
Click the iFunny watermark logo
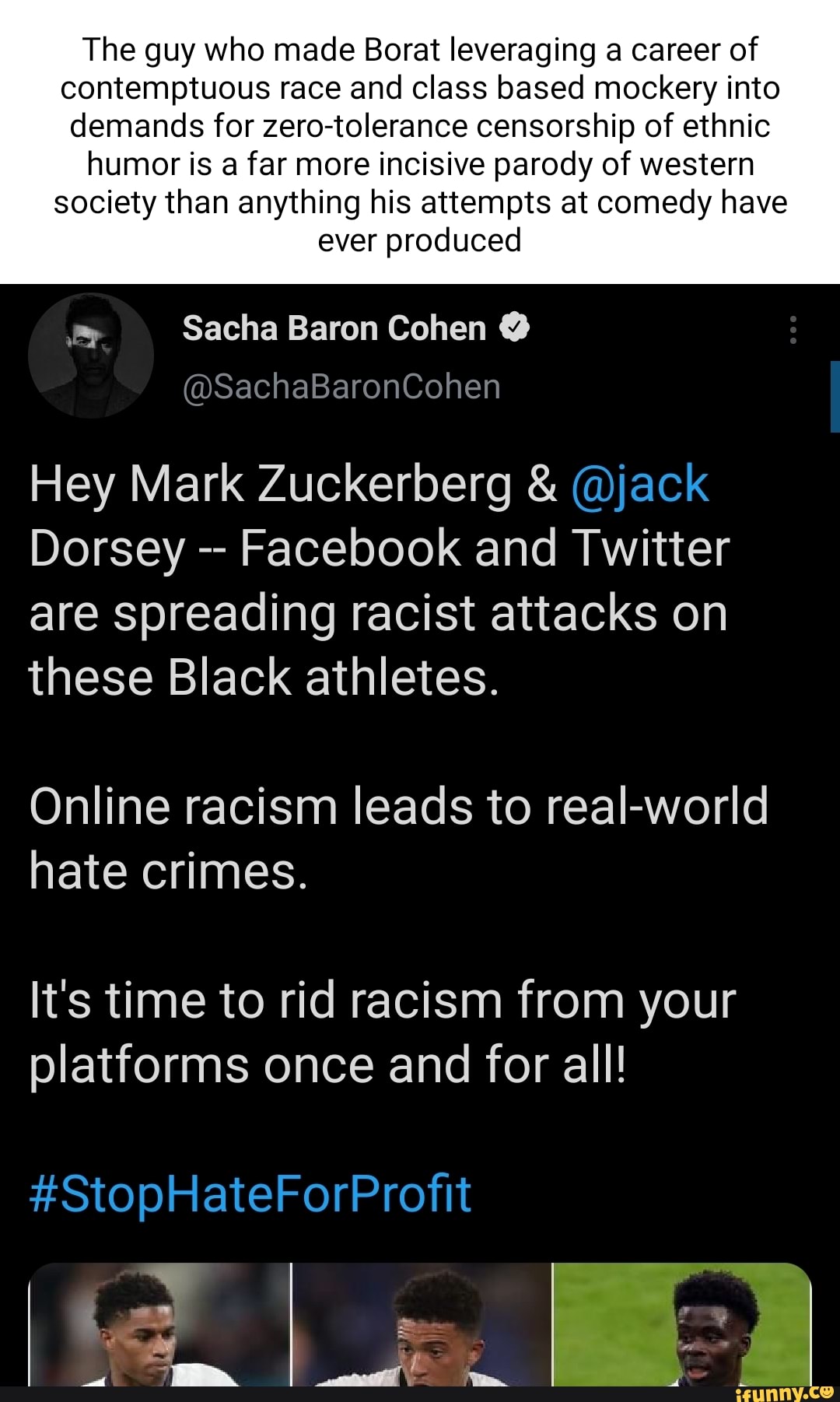pos(783,1392)
